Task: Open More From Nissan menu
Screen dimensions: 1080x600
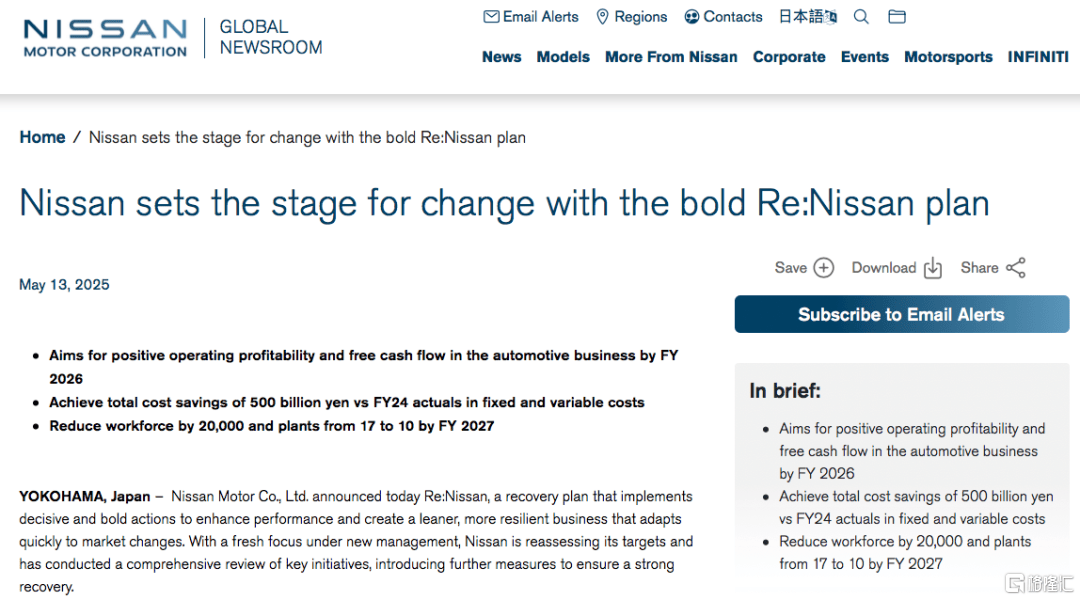Action: tap(671, 57)
